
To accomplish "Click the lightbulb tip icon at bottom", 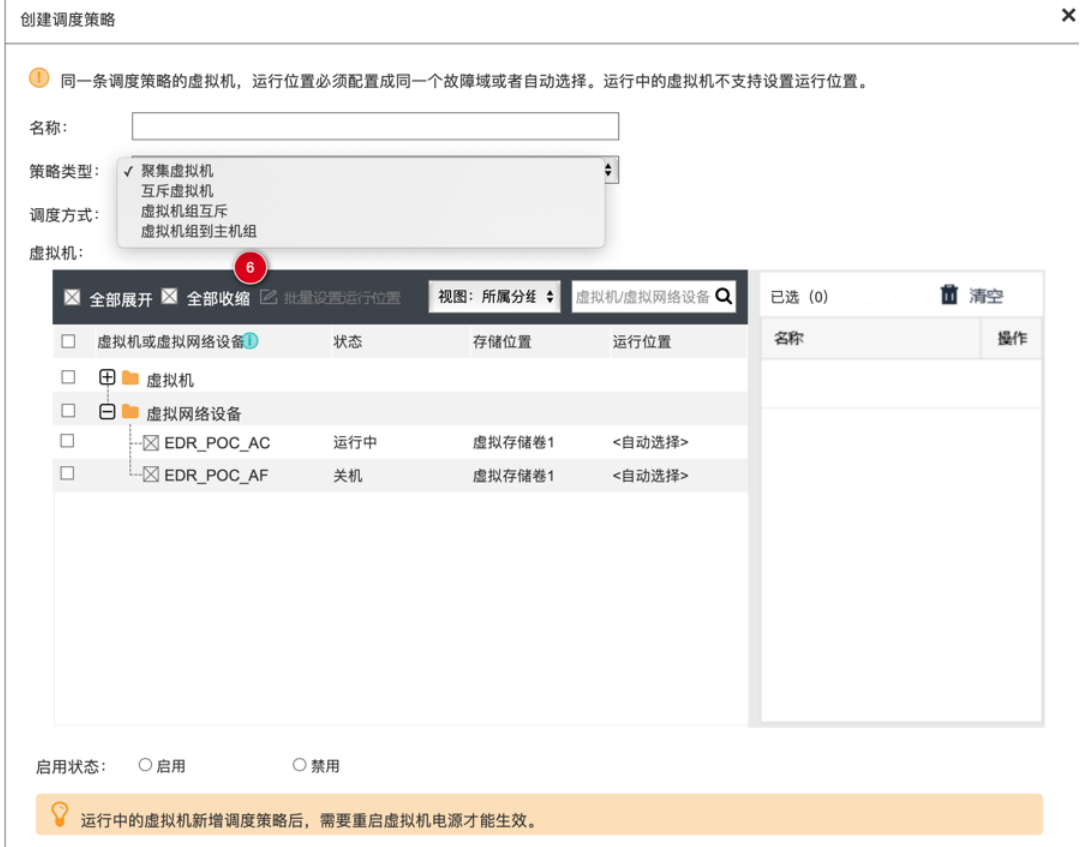I will (x=60, y=815).
